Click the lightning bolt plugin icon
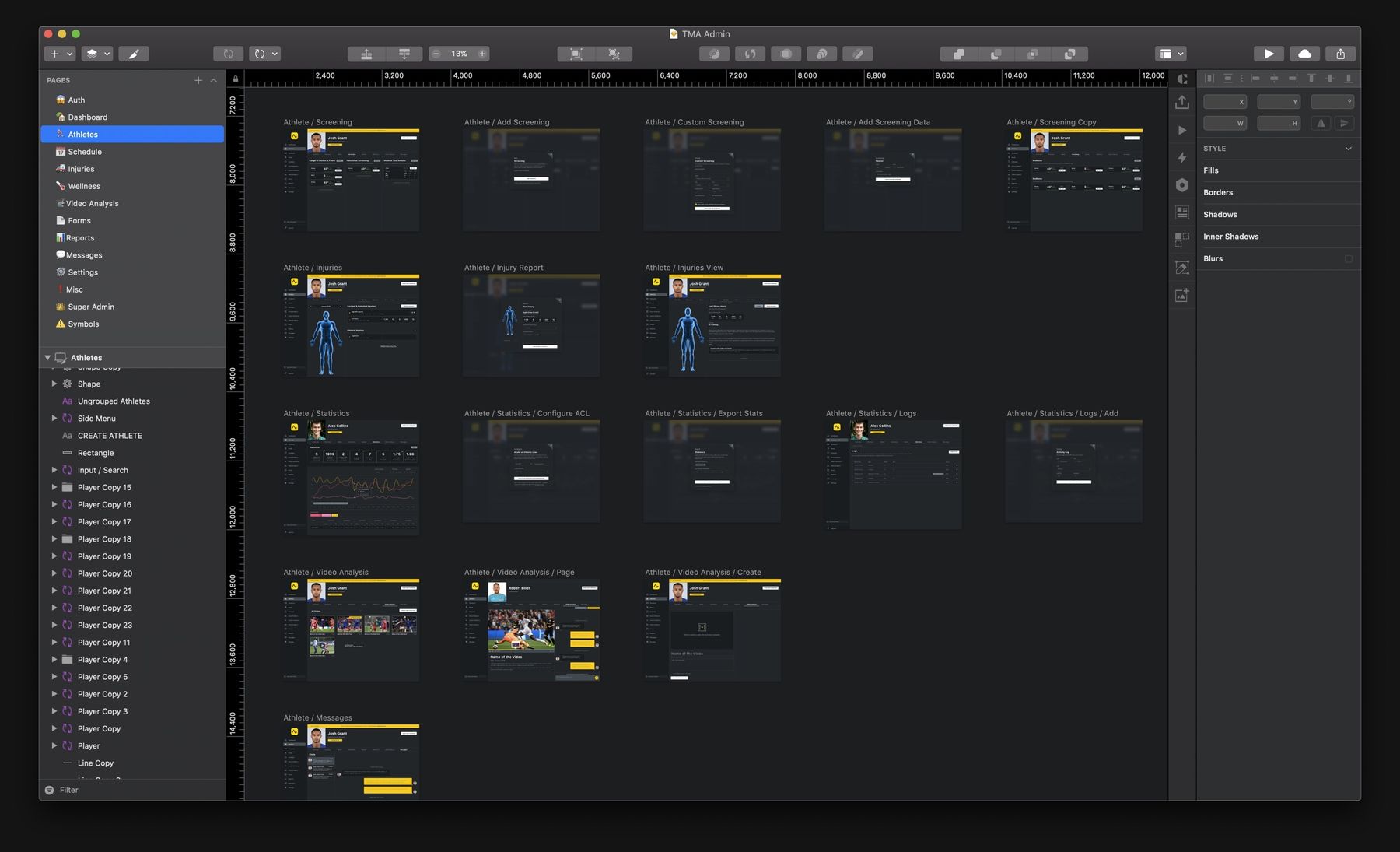 click(1182, 158)
